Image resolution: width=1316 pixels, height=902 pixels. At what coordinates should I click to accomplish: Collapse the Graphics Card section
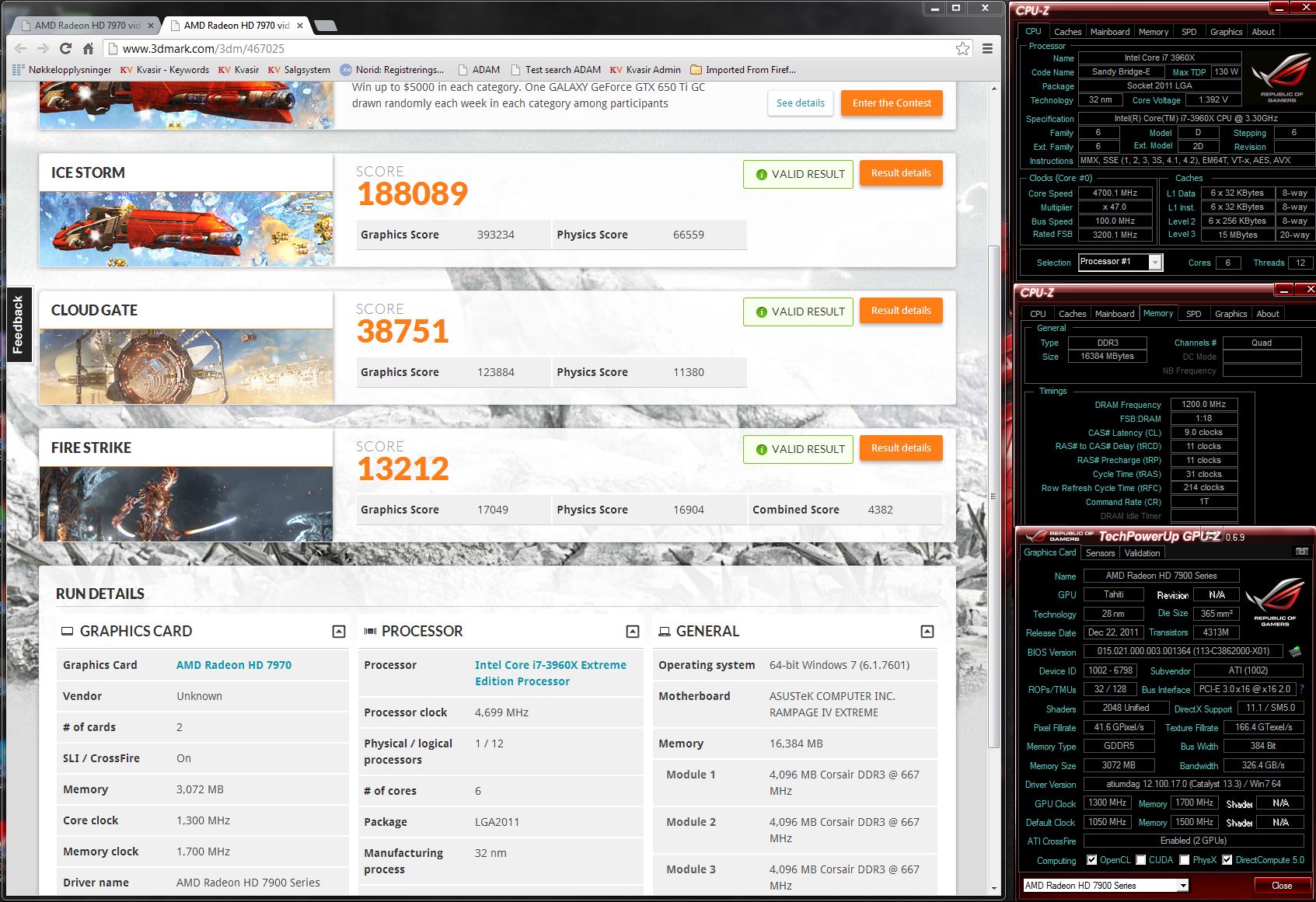click(339, 632)
